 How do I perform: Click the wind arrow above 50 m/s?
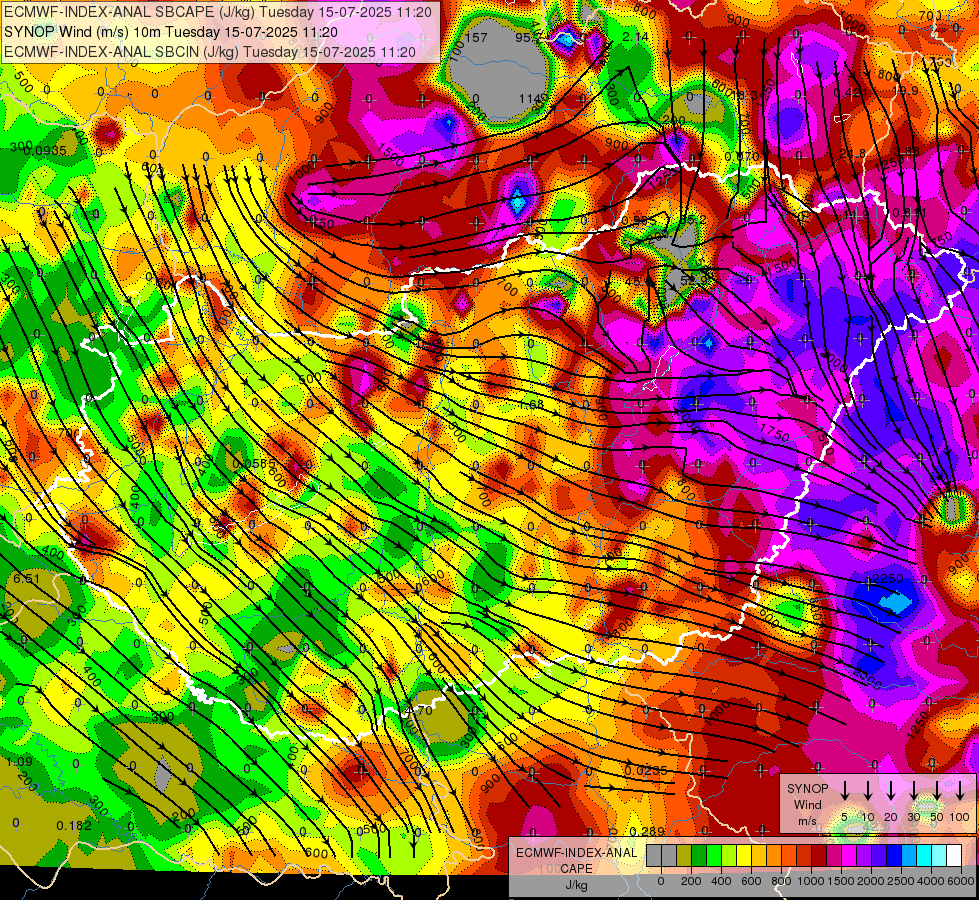pos(937,790)
